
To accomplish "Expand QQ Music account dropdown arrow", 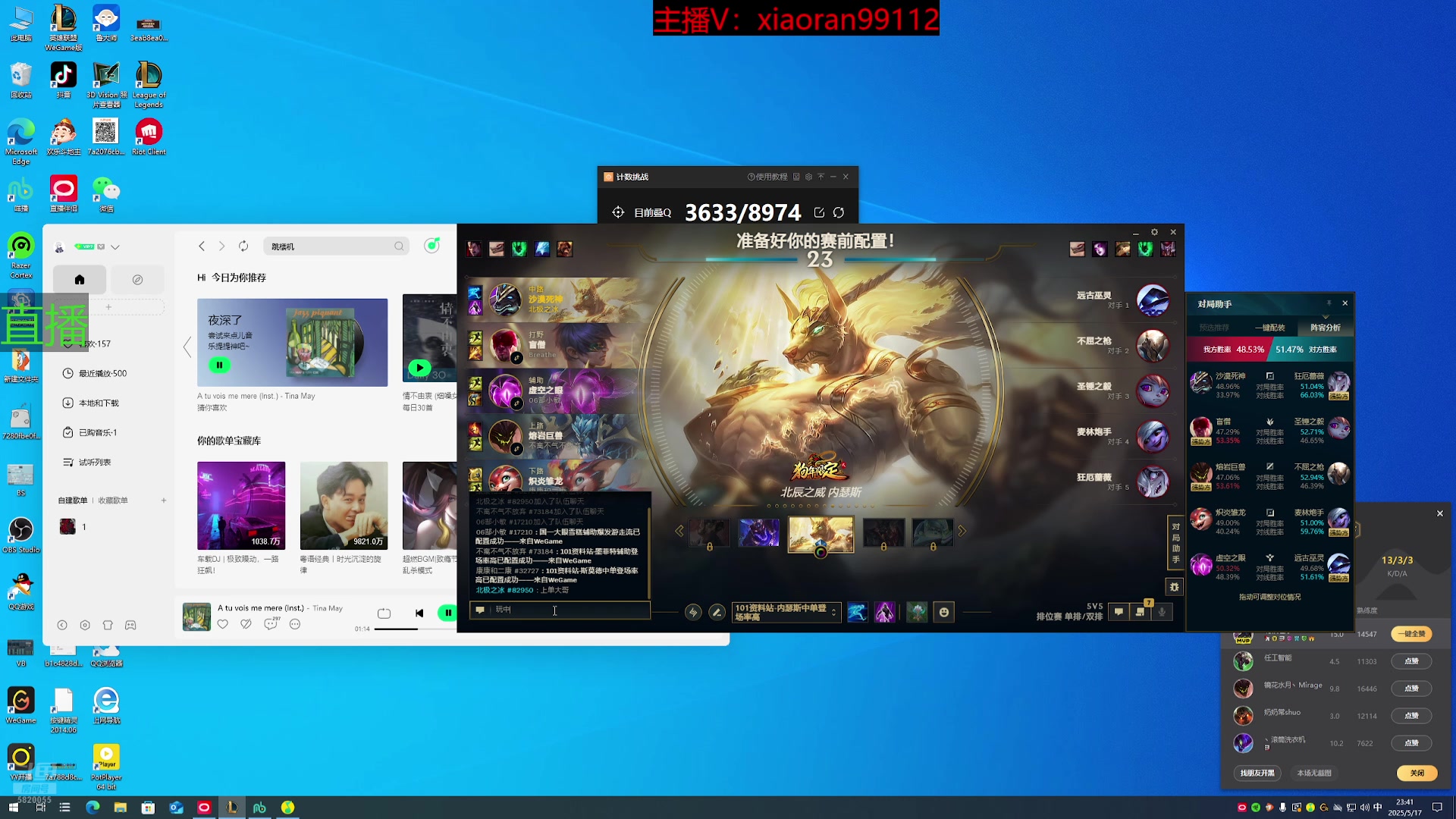I will pos(115,247).
